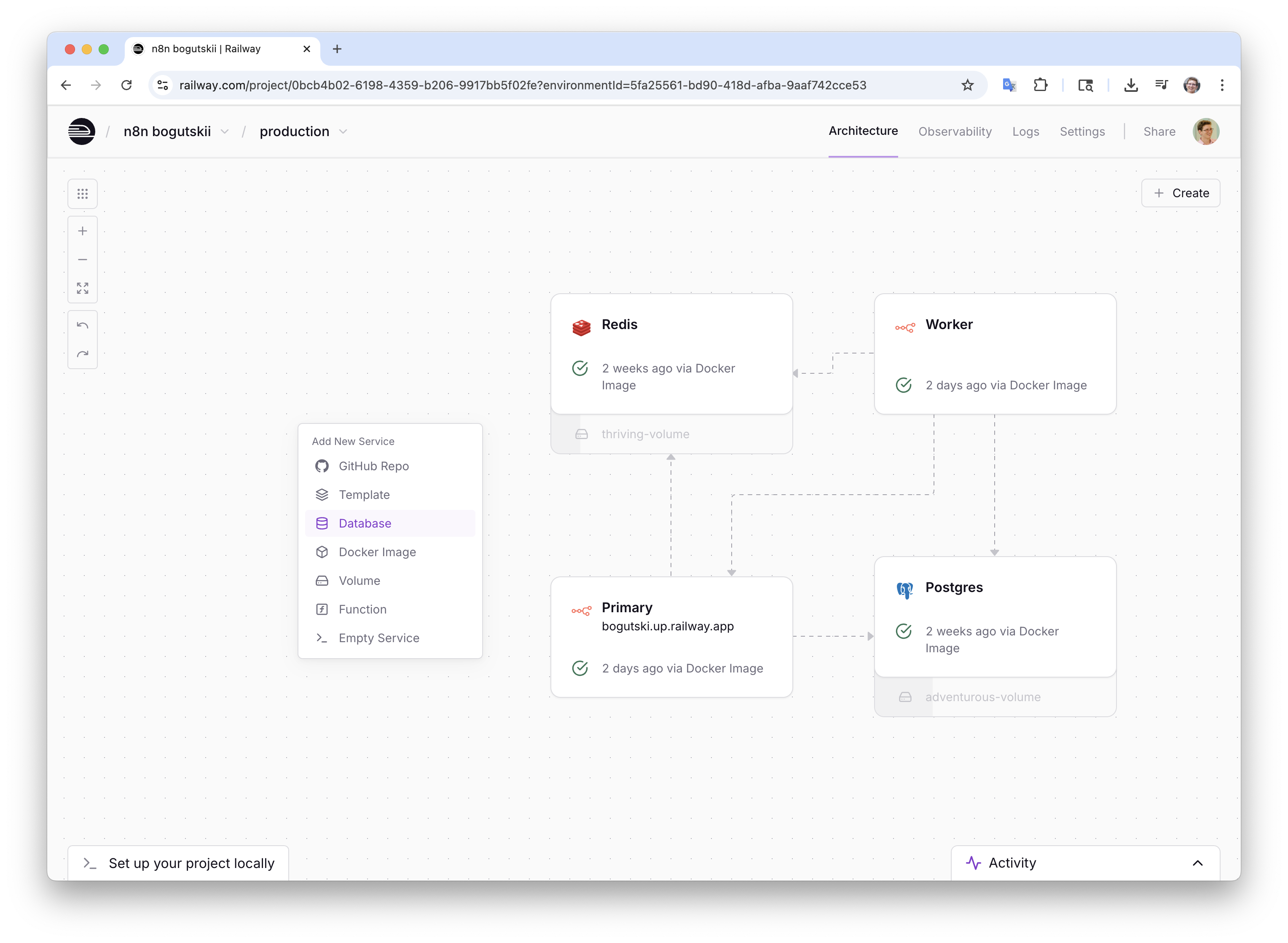This screenshot has height=943, width=1288.
Task: Click the canvas zoom out minus icon
Action: pyautogui.click(x=82, y=260)
